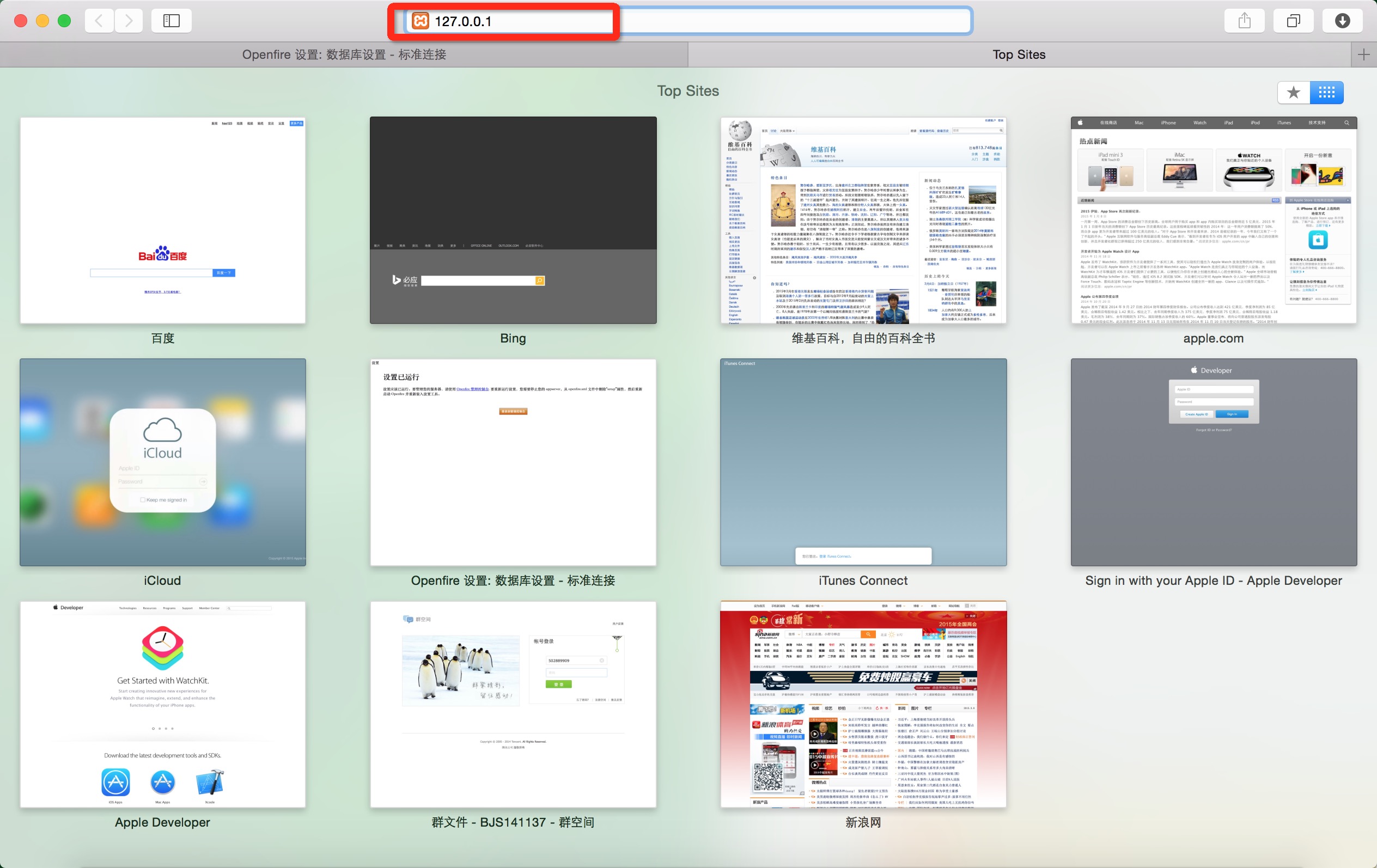Switch to the Openfire 设置 tab
This screenshot has width=1377, height=868.
point(344,54)
